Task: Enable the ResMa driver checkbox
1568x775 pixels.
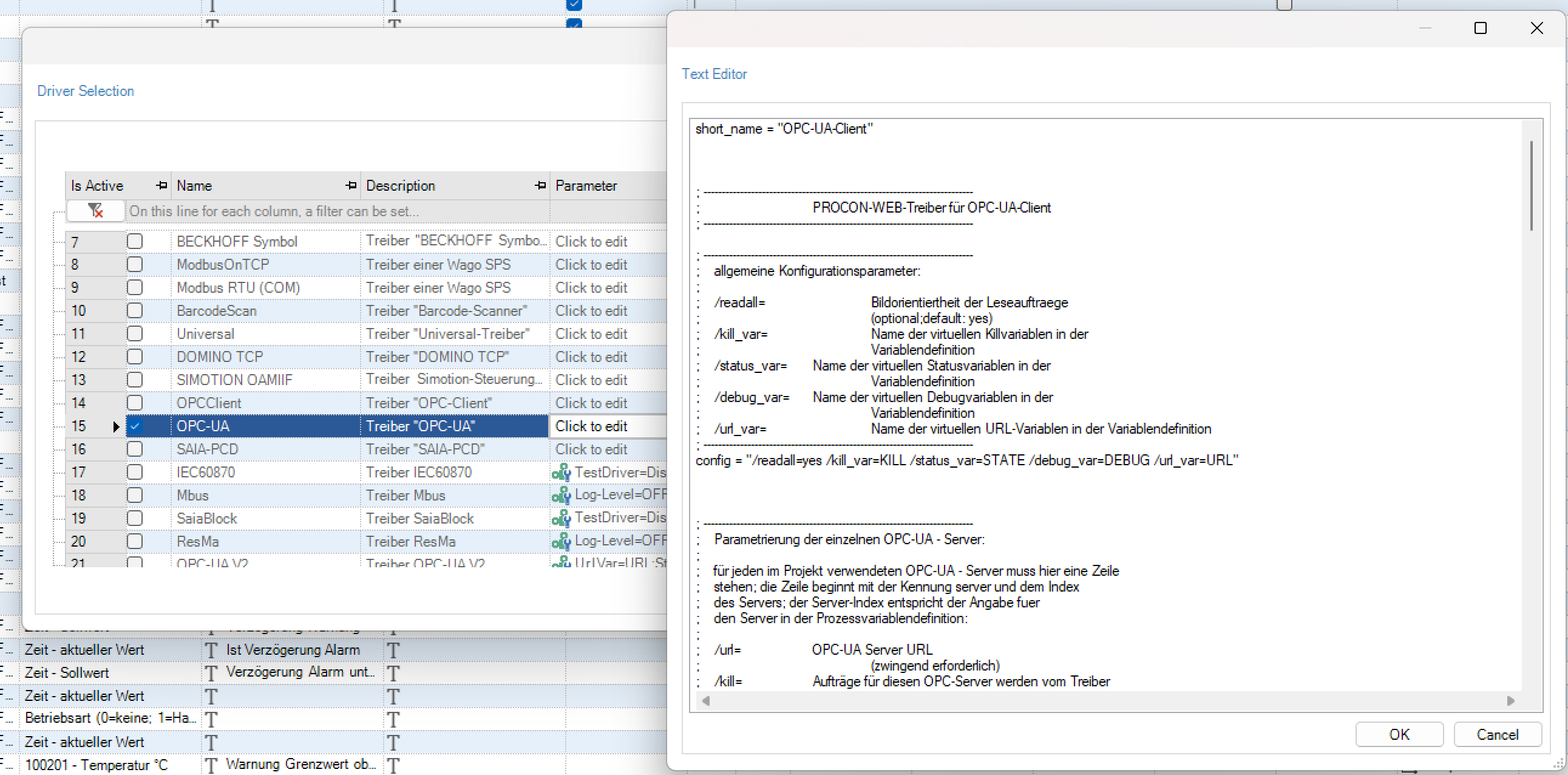Action: point(135,542)
